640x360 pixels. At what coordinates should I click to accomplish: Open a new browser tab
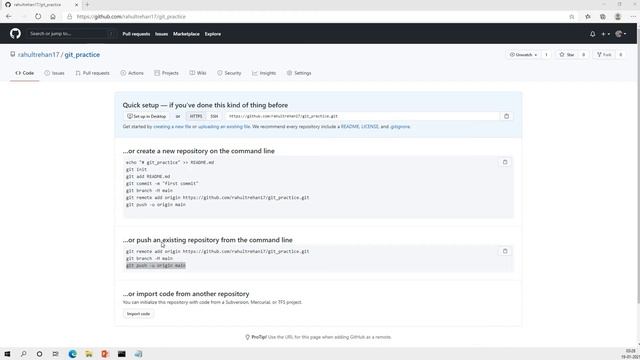[x=87, y=4]
